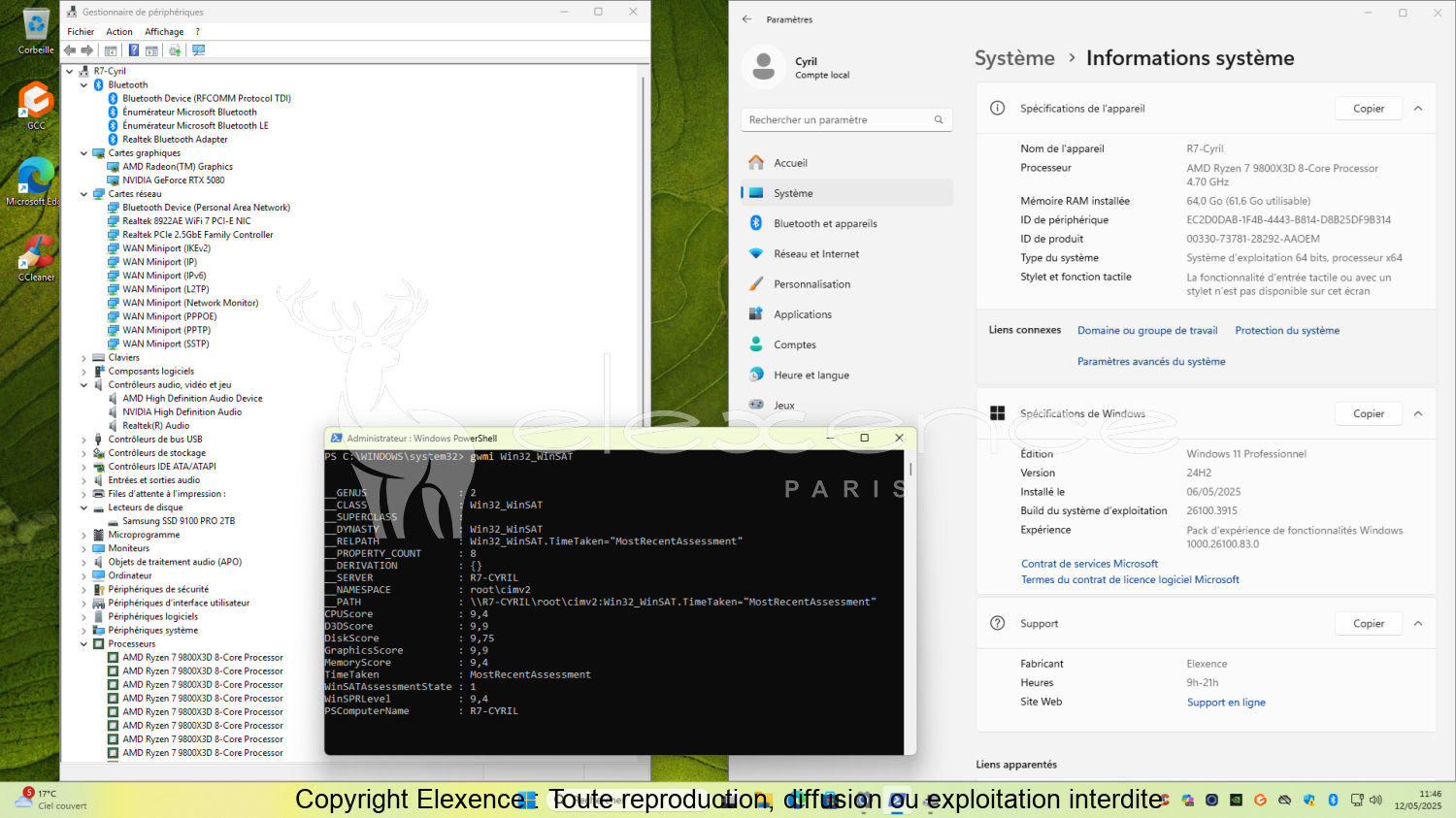Click the search magnifier in Paramètres search box
This screenshot has height=818, width=1456.
[939, 120]
